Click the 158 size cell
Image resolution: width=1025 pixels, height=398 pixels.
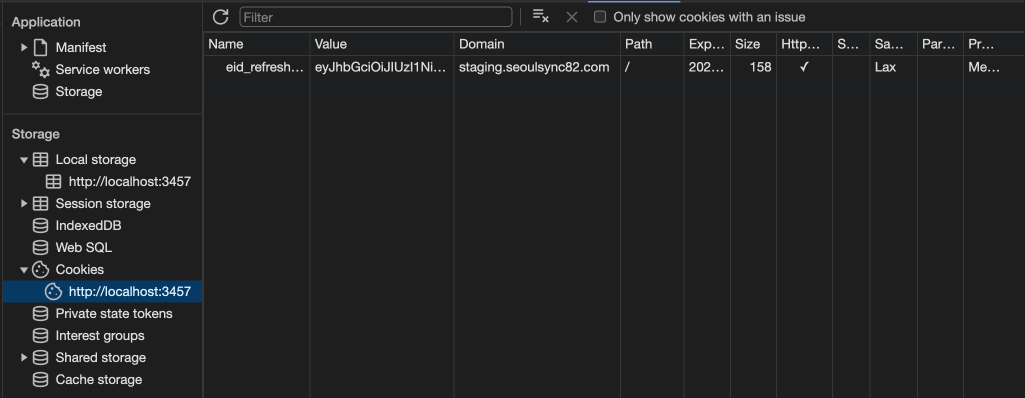[x=753, y=67]
